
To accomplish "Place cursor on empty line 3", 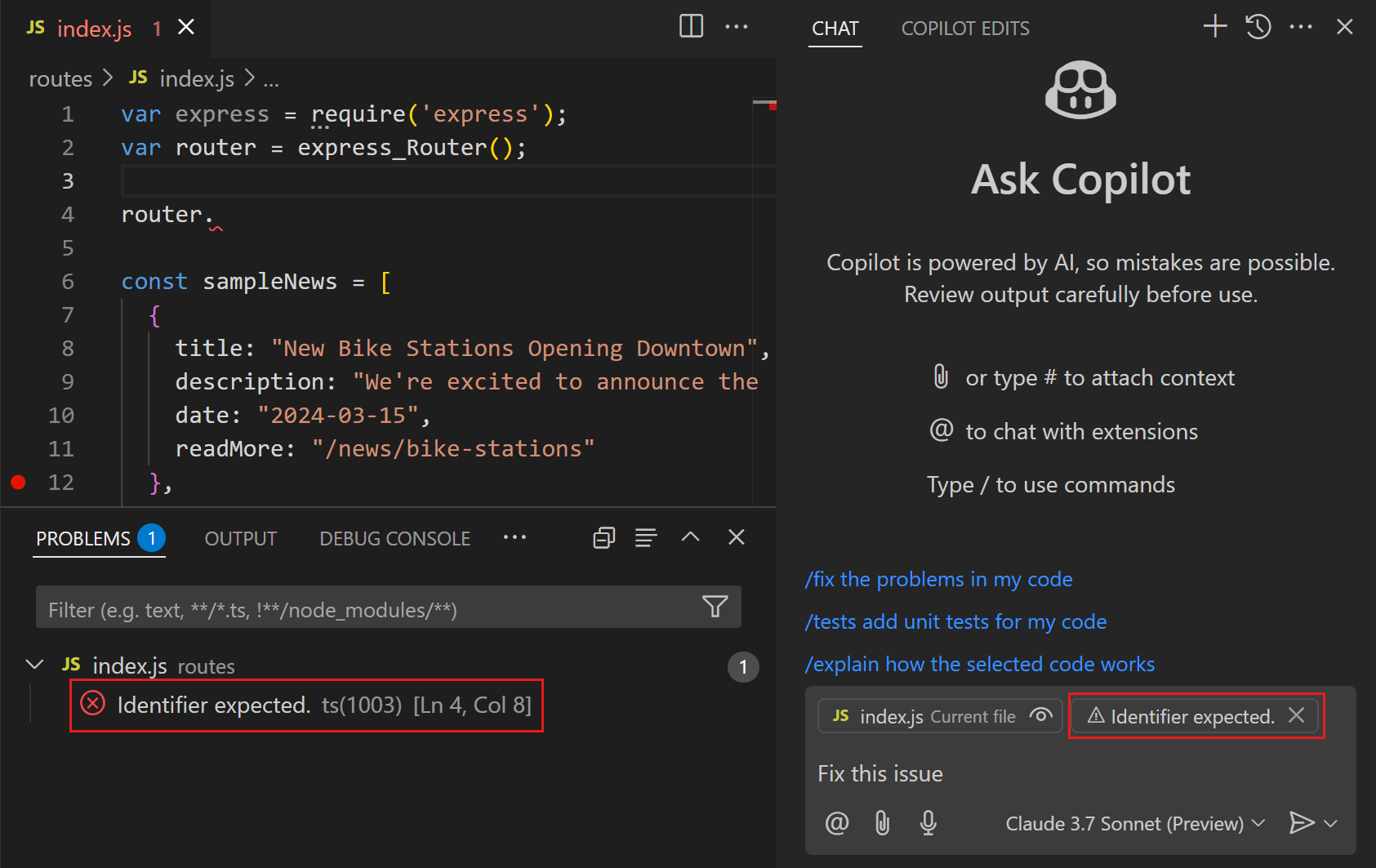I will pyautogui.click(x=448, y=181).
